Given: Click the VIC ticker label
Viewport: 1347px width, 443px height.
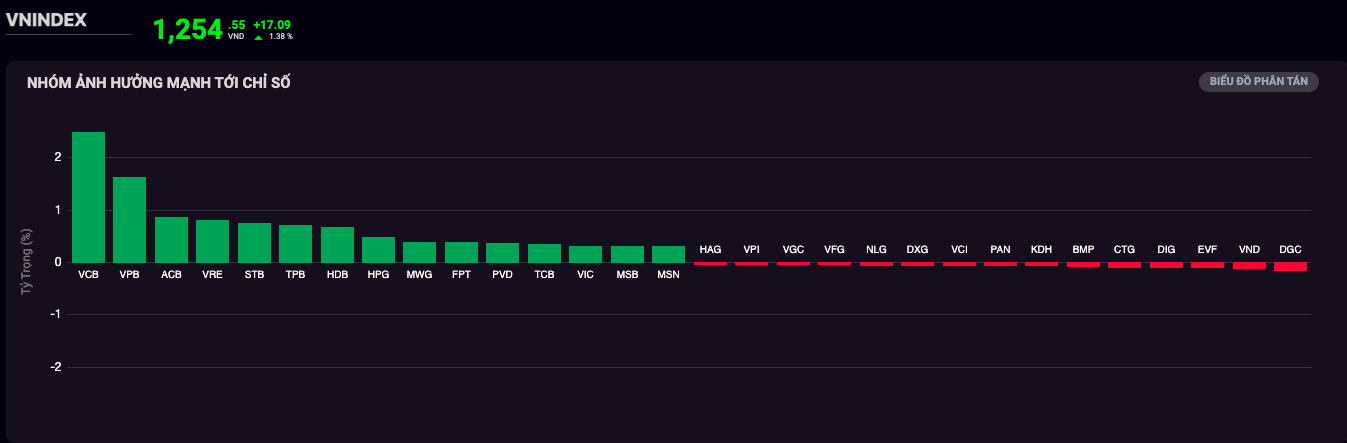Looking at the screenshot, I should 586,274.
